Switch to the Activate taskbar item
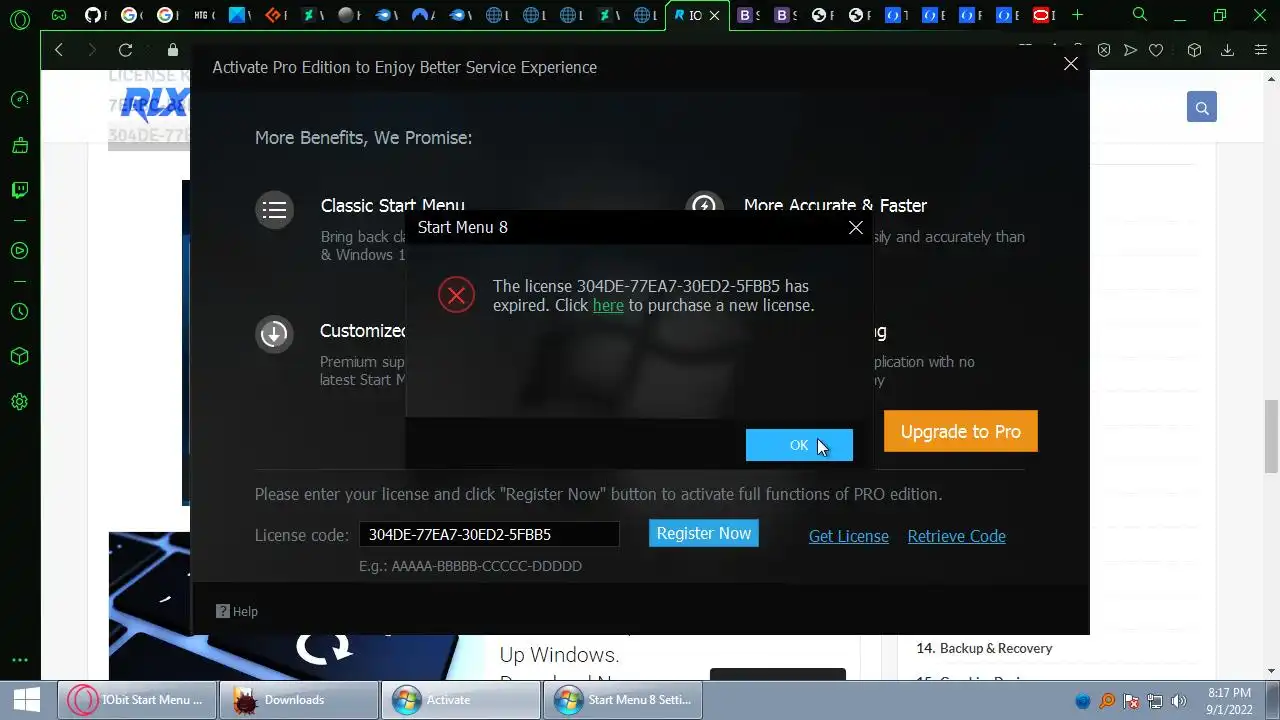 tap(461, 700)
